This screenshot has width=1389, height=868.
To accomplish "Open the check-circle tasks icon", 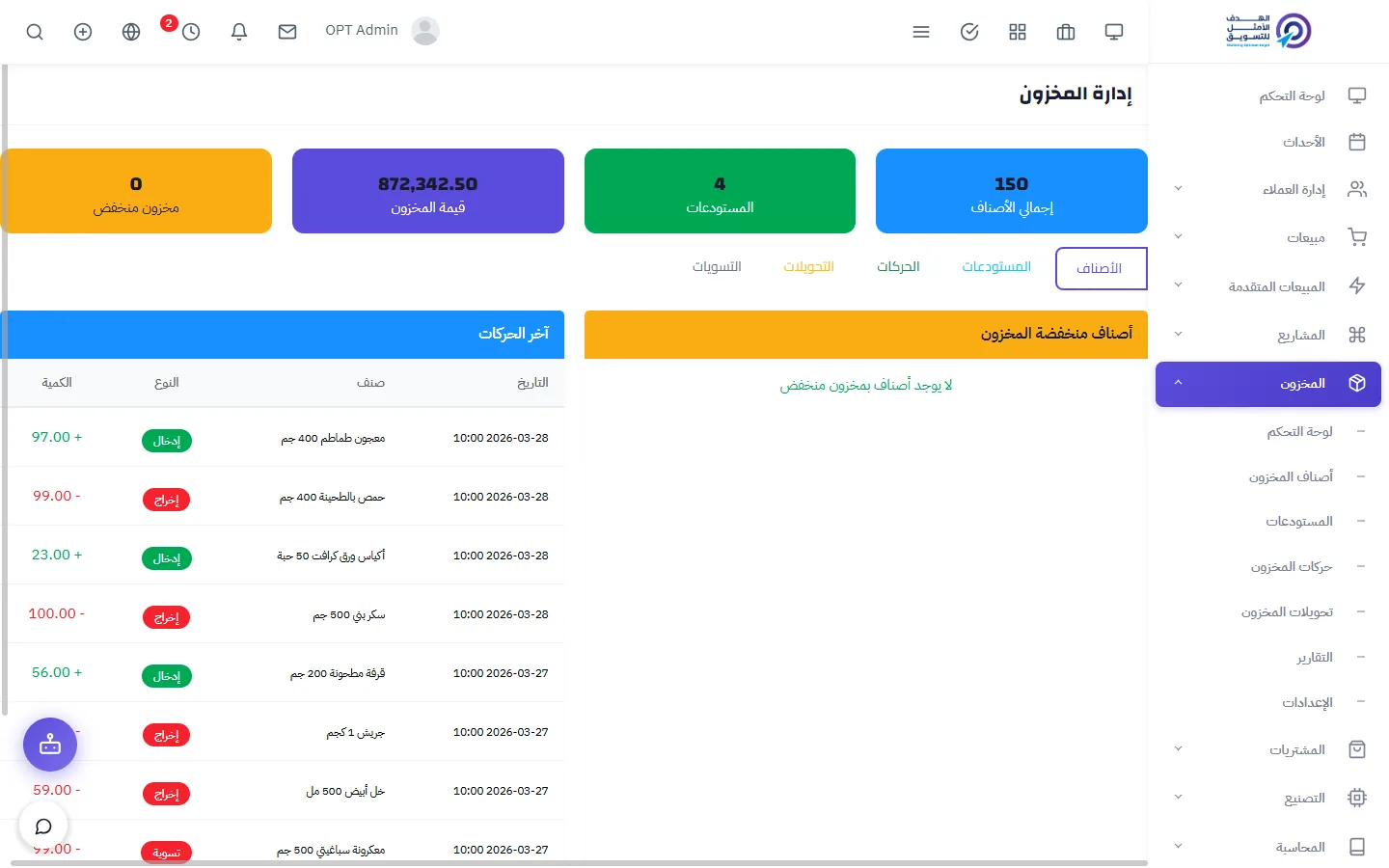I will [969, 32].
